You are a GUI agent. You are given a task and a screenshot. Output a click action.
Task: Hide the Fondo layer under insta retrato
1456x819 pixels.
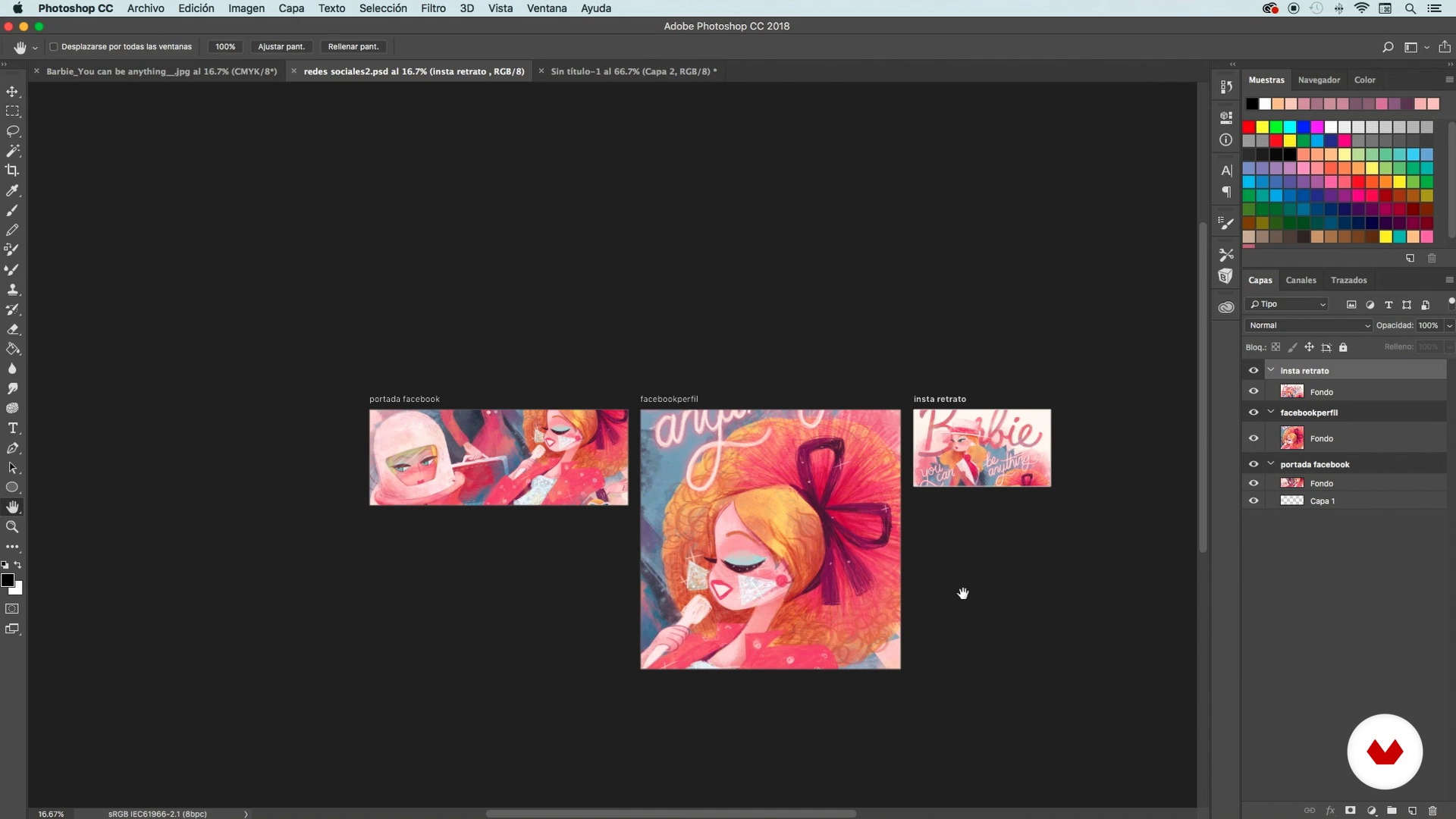(x=1254, y=391)
